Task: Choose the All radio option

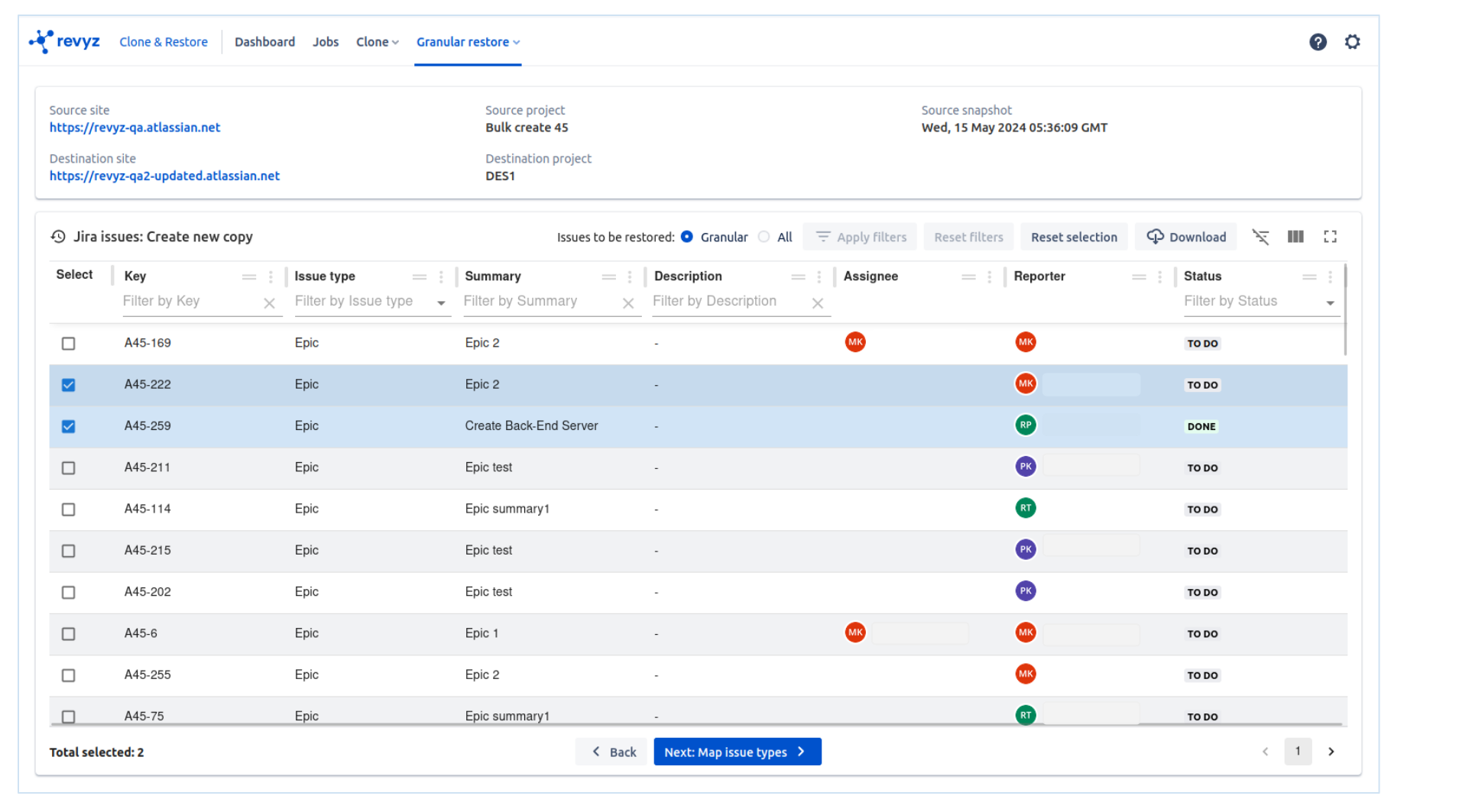Action: [764, 237]
